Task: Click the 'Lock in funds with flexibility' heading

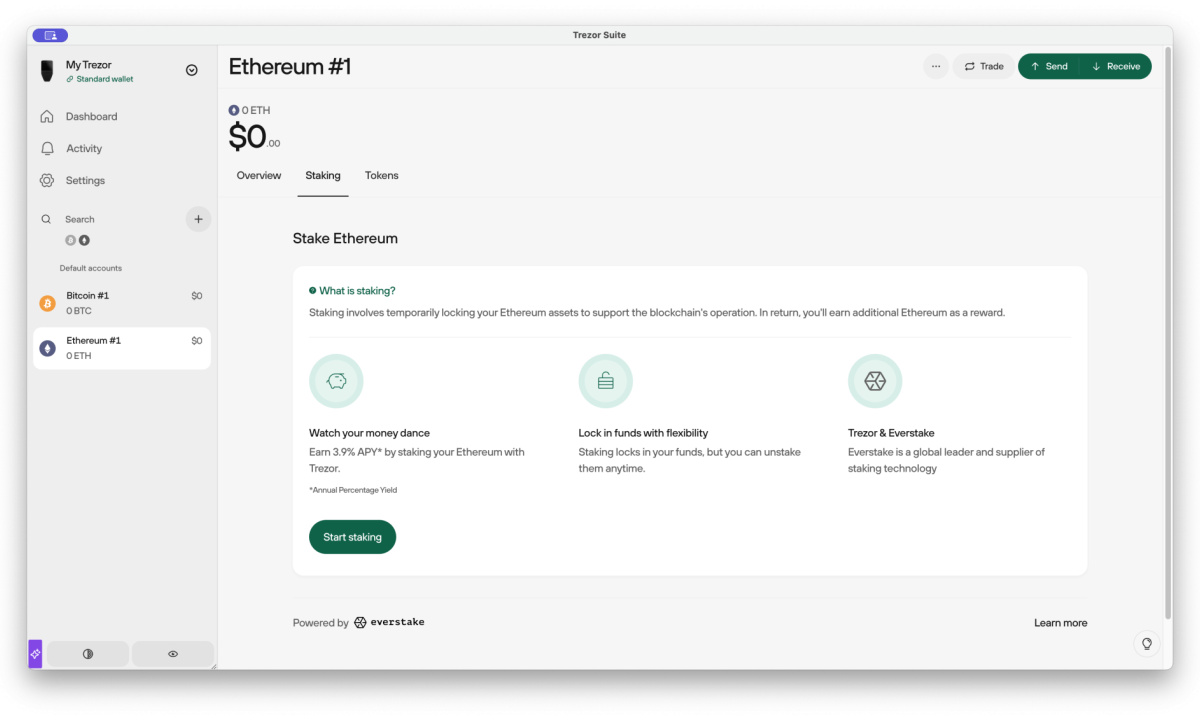Action: [643, 433]
